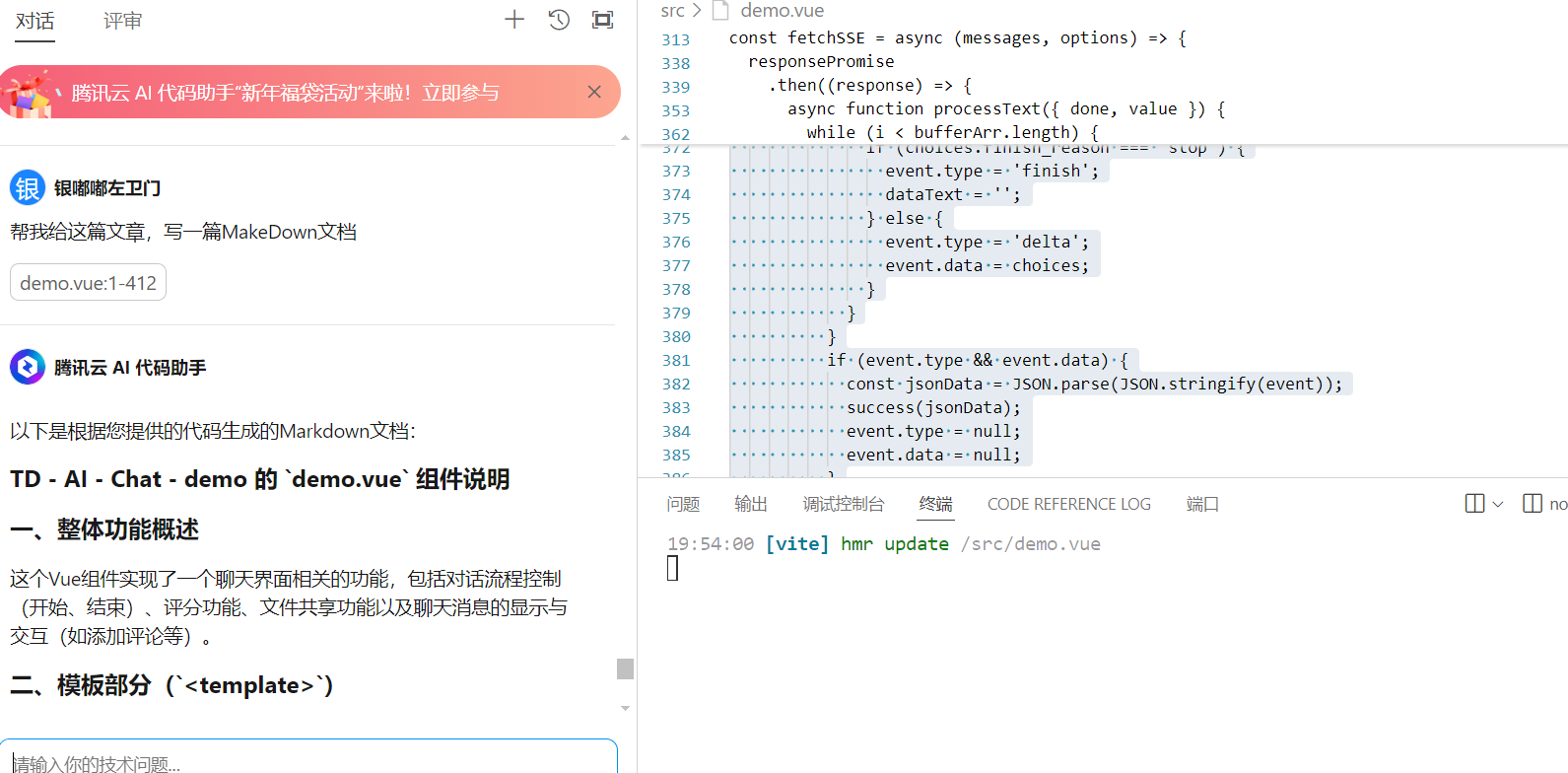Click line 381 if event.type condition

(978, 360)
